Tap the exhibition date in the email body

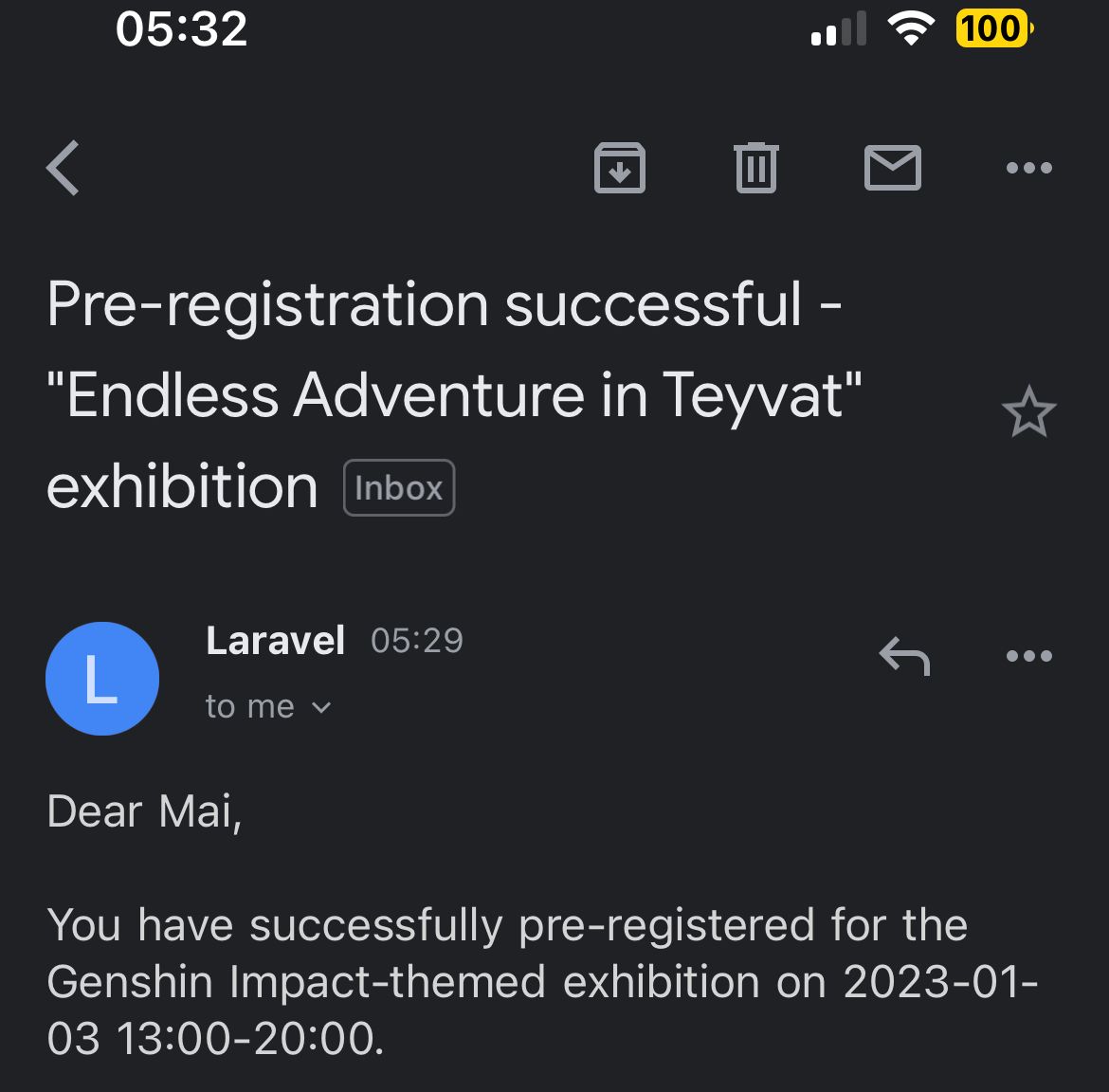pyautogui.click(x=938, y=982)
